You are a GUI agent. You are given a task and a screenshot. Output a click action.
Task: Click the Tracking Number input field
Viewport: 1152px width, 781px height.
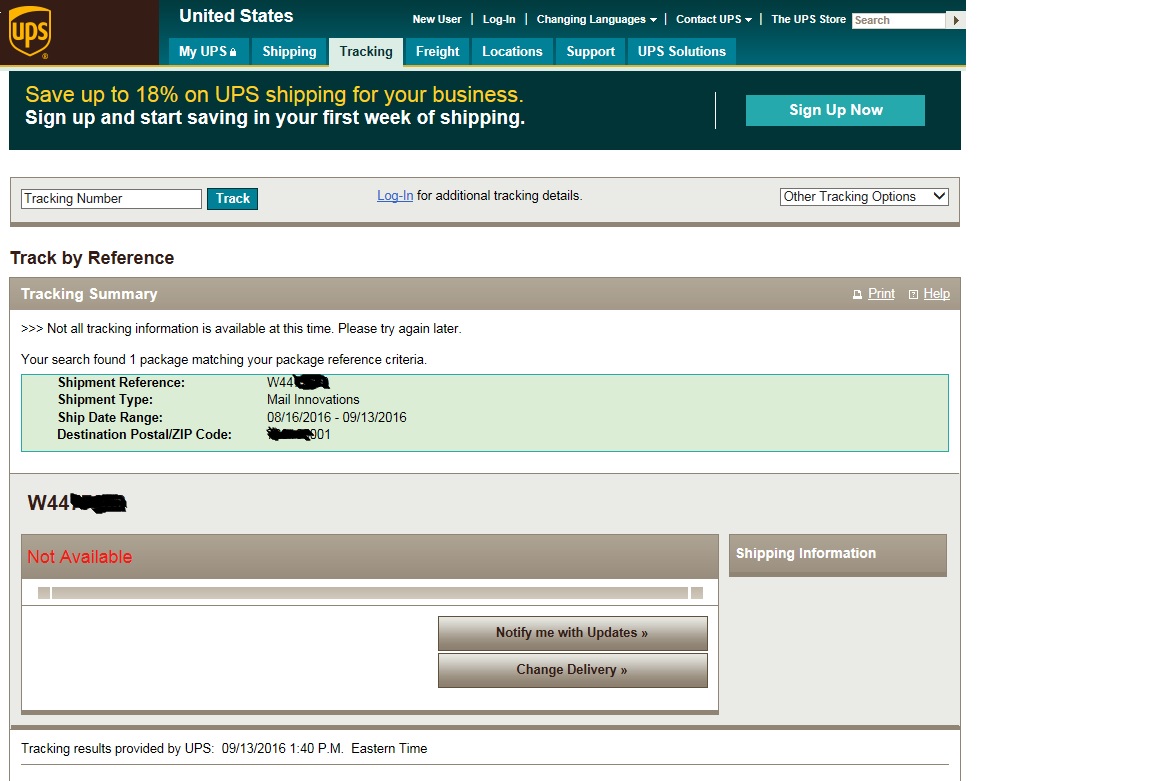[111, 198]
